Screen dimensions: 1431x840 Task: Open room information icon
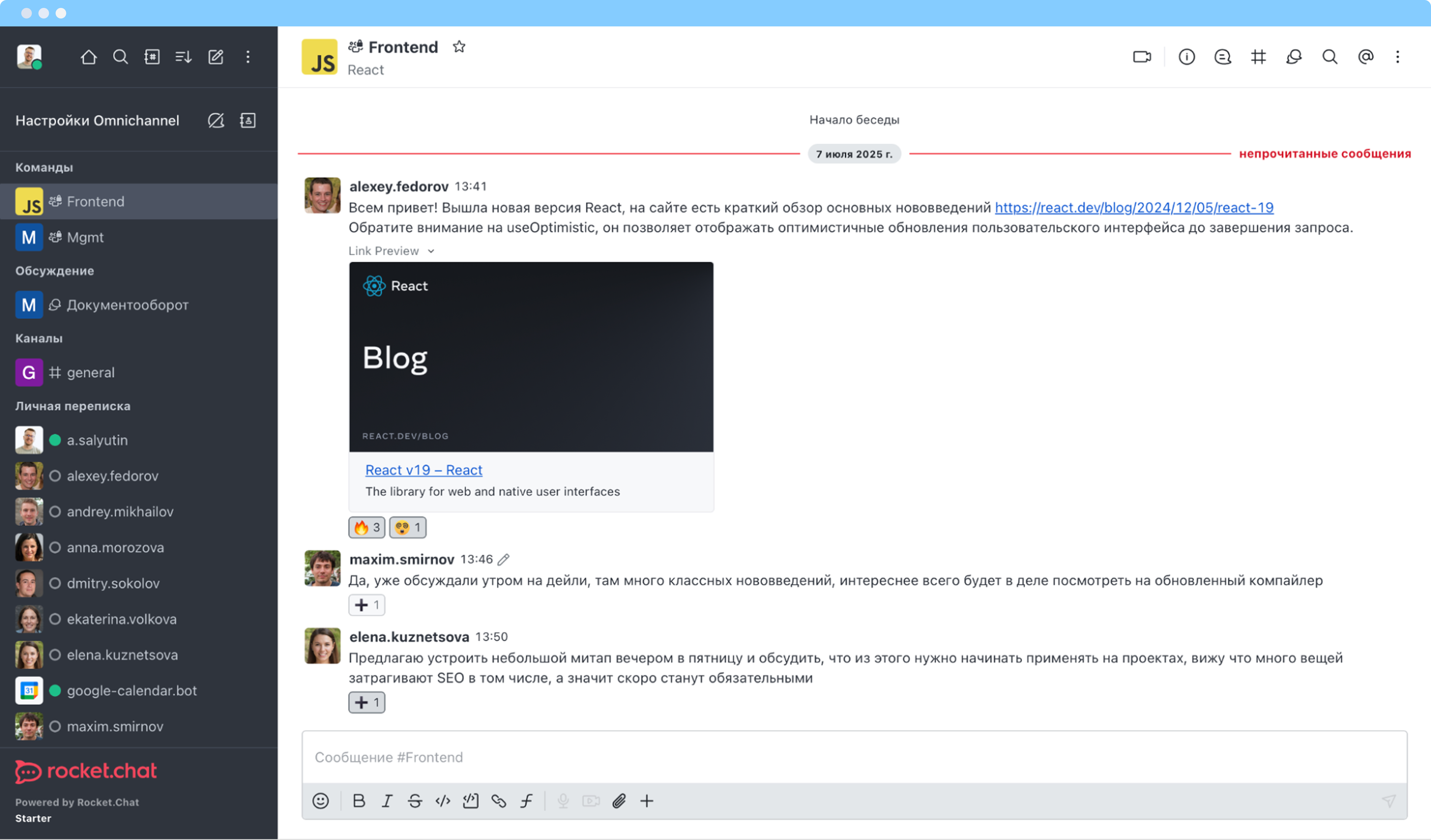tap(1187, 57)
